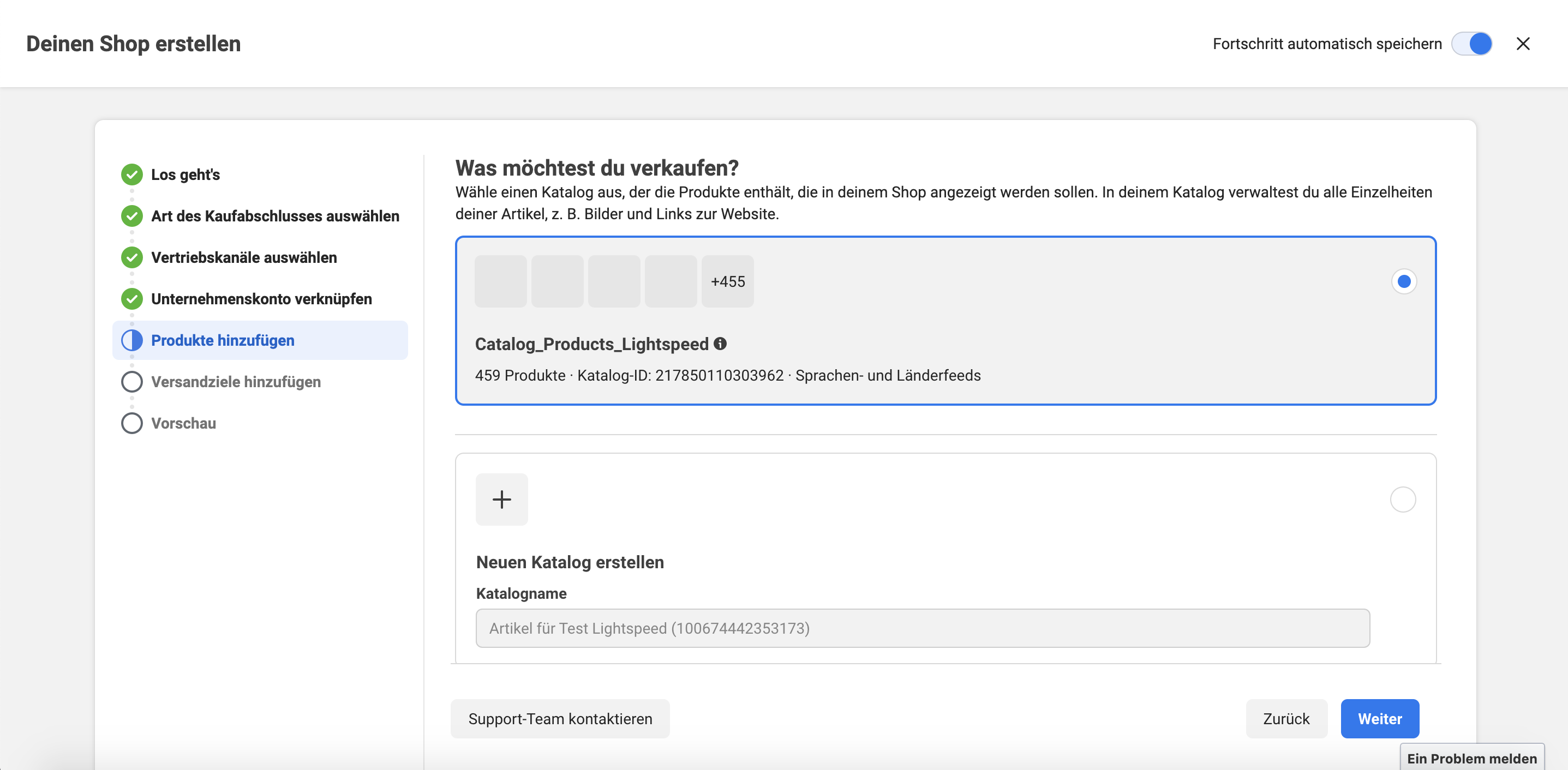Viewport: 1568px width, 770px height.
Task: Click green checkmark beside Art des Kaufabschlusses
Action: [131, 216]
